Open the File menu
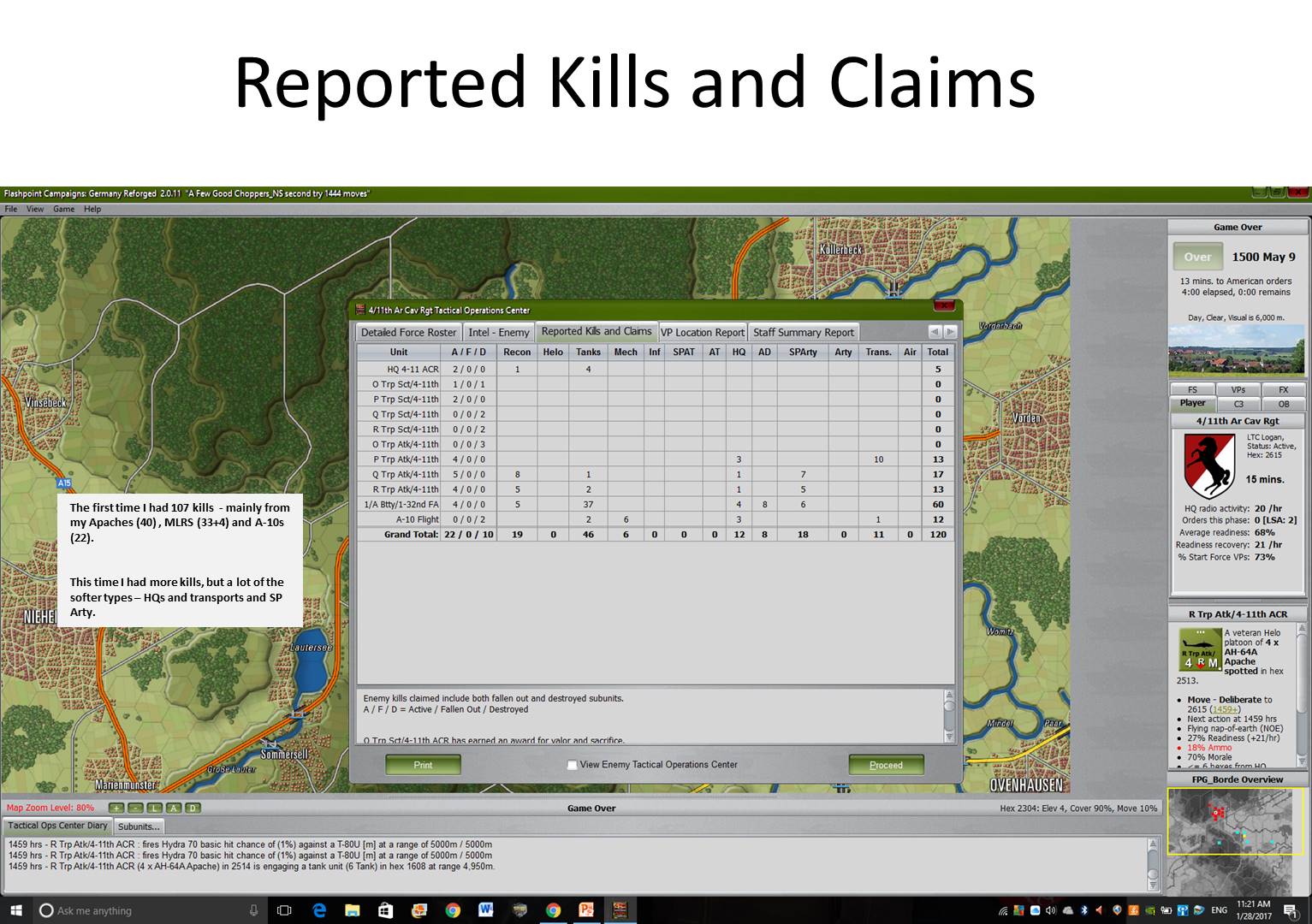 [x=11, y=209]
